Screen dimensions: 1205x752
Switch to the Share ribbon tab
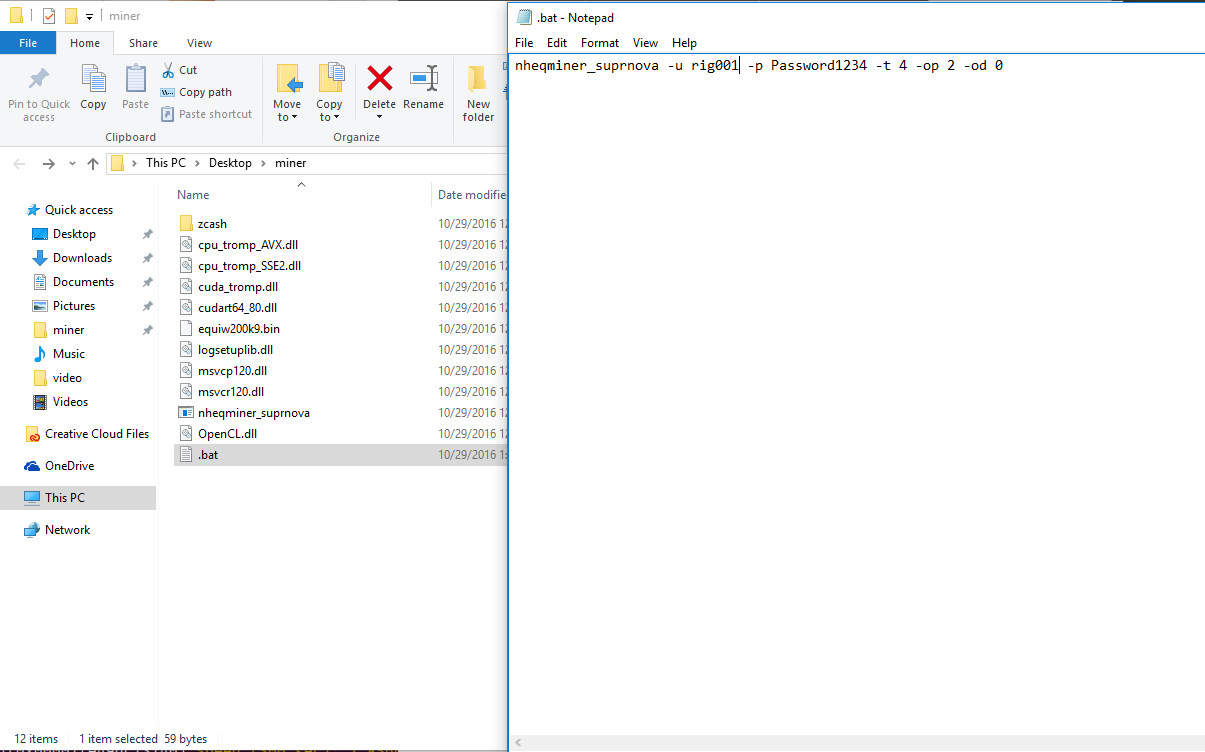[143, 43]
